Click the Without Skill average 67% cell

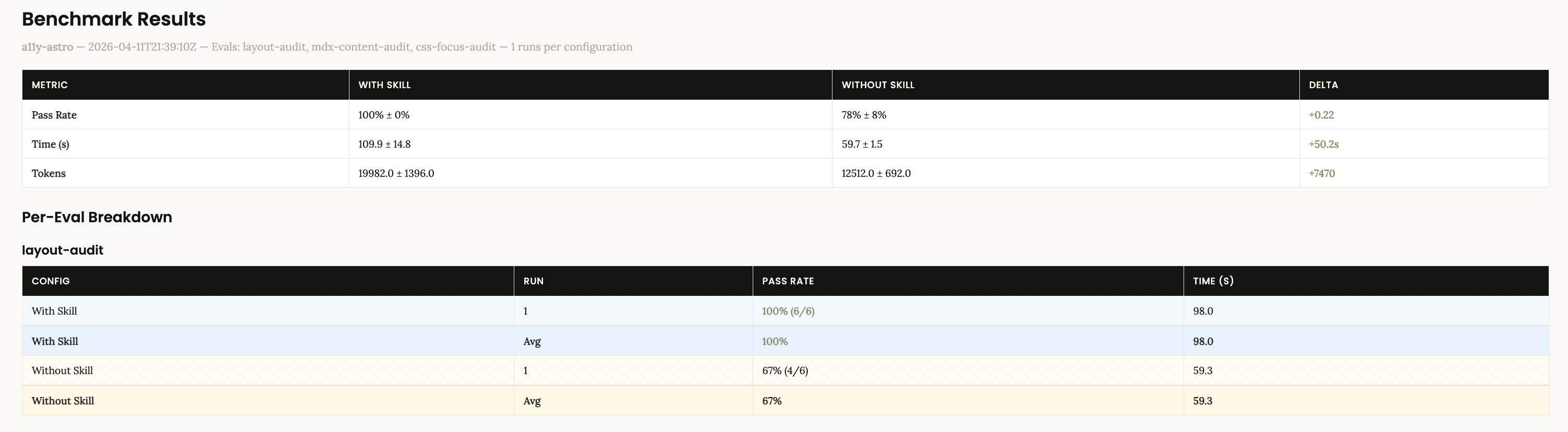[x=968, y=400]
